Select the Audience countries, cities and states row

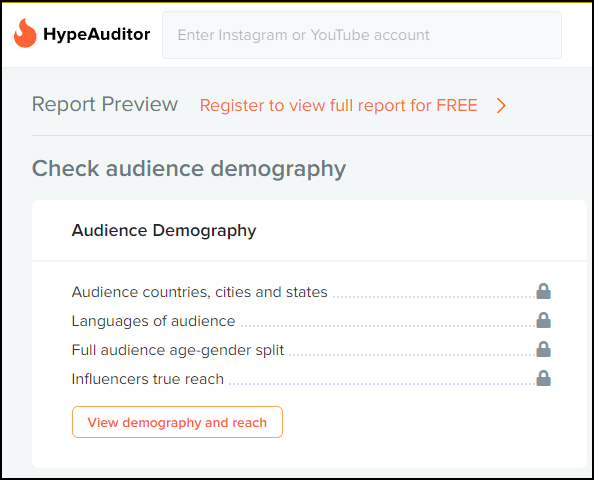coord(311,292)
